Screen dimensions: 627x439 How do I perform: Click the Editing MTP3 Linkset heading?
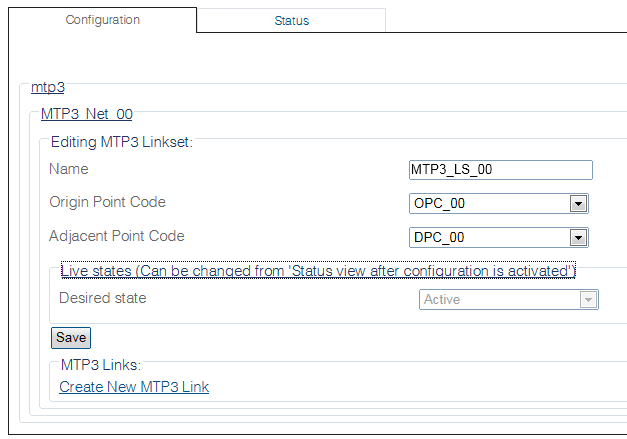pyautogui.click(x=121, y=142)
